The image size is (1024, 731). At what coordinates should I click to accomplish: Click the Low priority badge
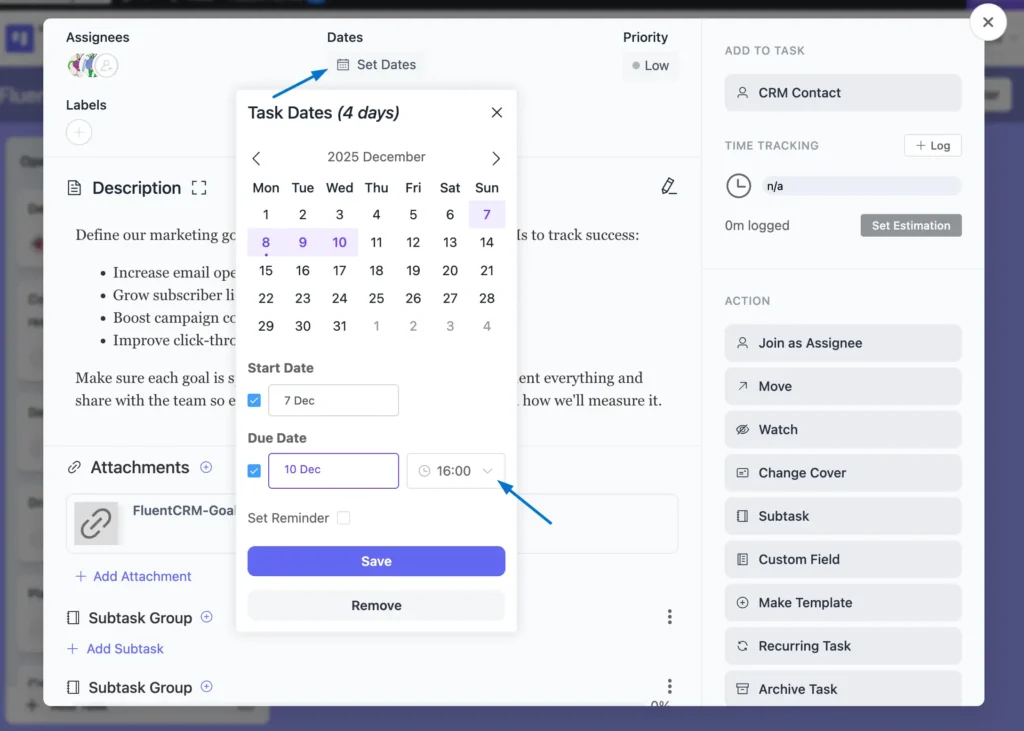coord(650,66)
